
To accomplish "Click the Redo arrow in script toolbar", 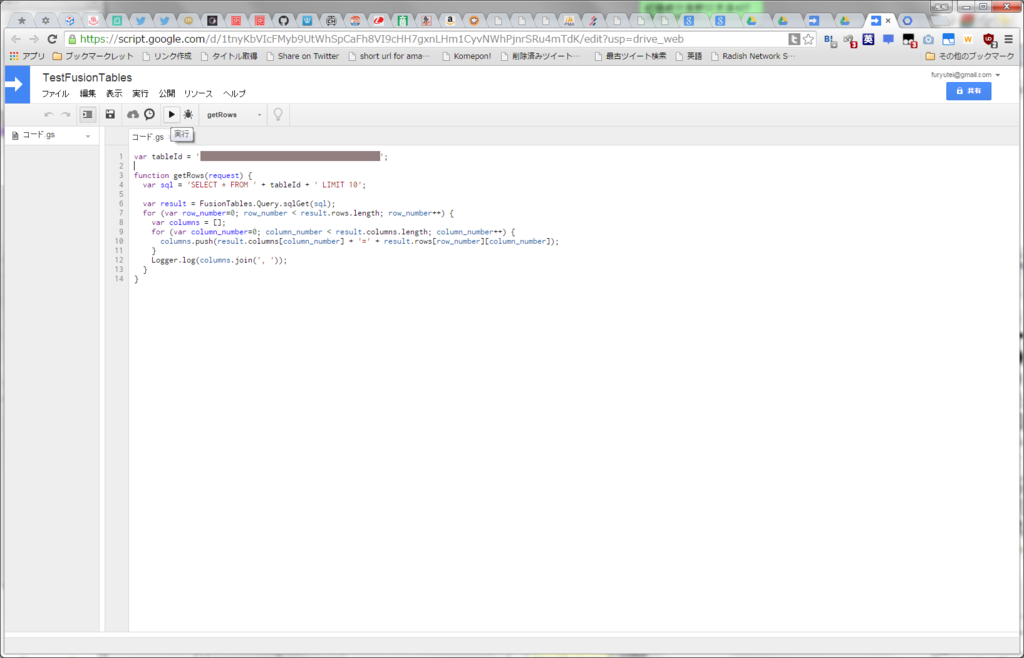I will tap(65, 115).
